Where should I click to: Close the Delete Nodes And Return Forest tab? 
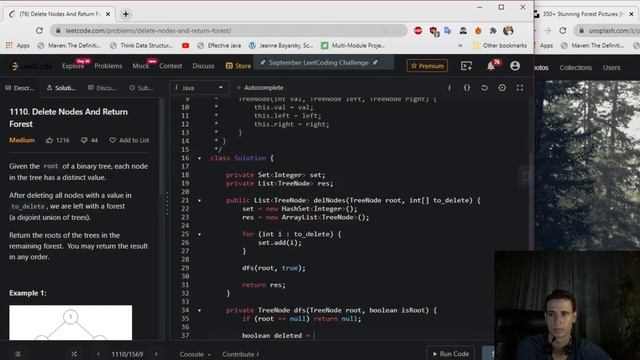pos(108,14)
